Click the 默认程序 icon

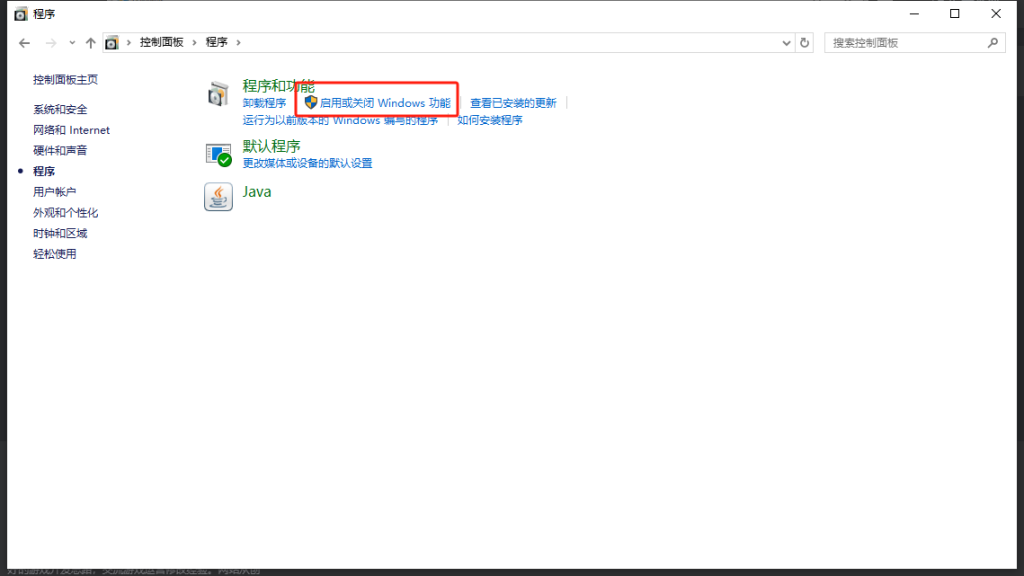click(218, 155)
